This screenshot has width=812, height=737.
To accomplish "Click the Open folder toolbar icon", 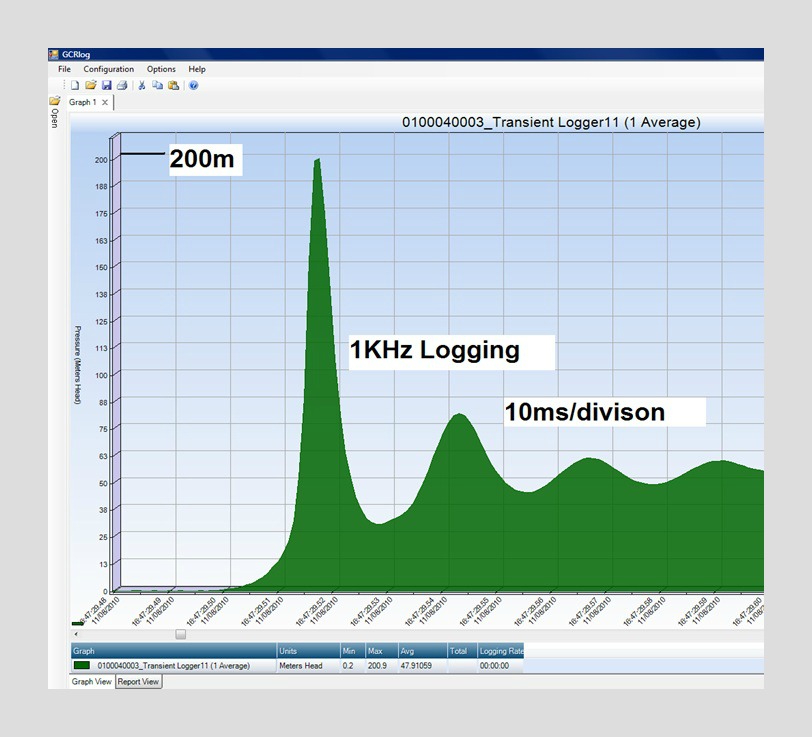I will (91, 86).
